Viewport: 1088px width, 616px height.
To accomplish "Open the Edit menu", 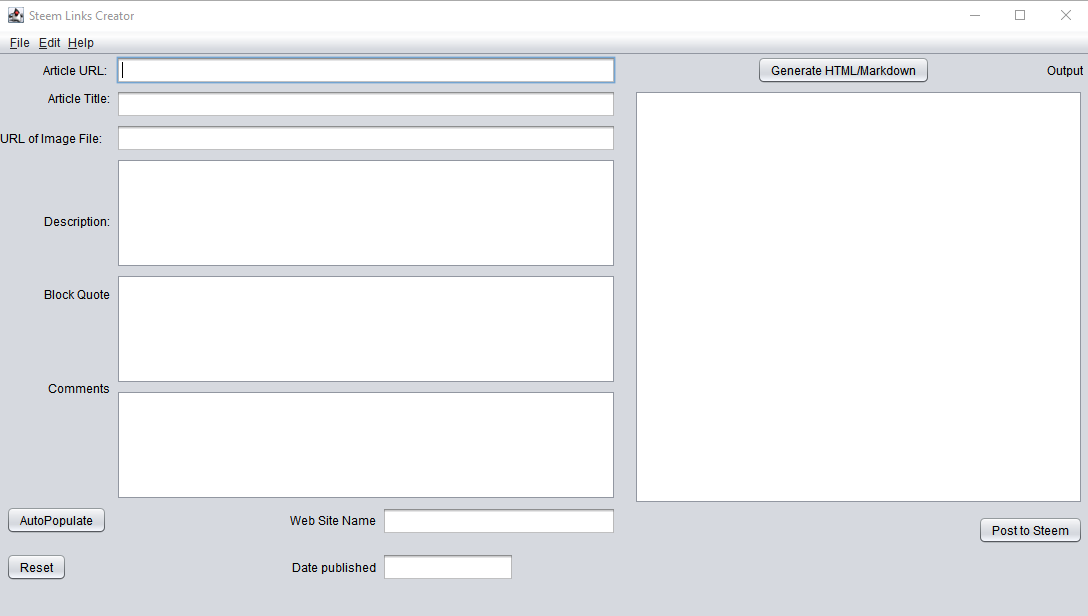I will pyautogui.click(x=49, y=43).
